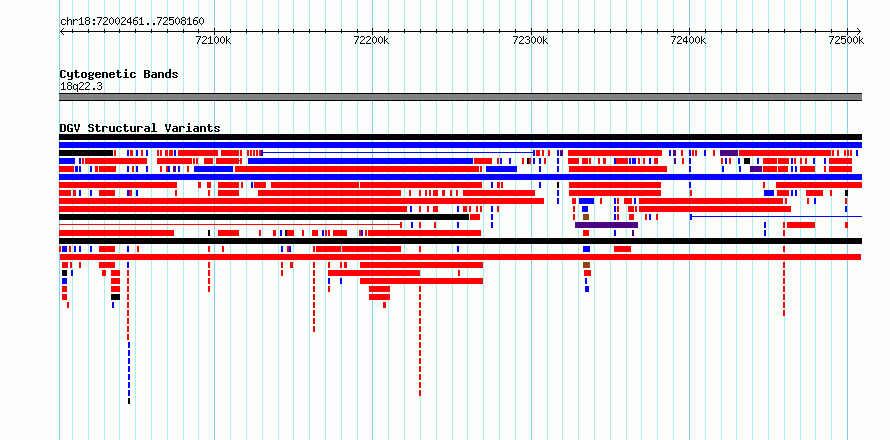This screenshot has height=440, width=890.
Task: Select the blue dashed vertical variant column
Action: pos(129,369)
